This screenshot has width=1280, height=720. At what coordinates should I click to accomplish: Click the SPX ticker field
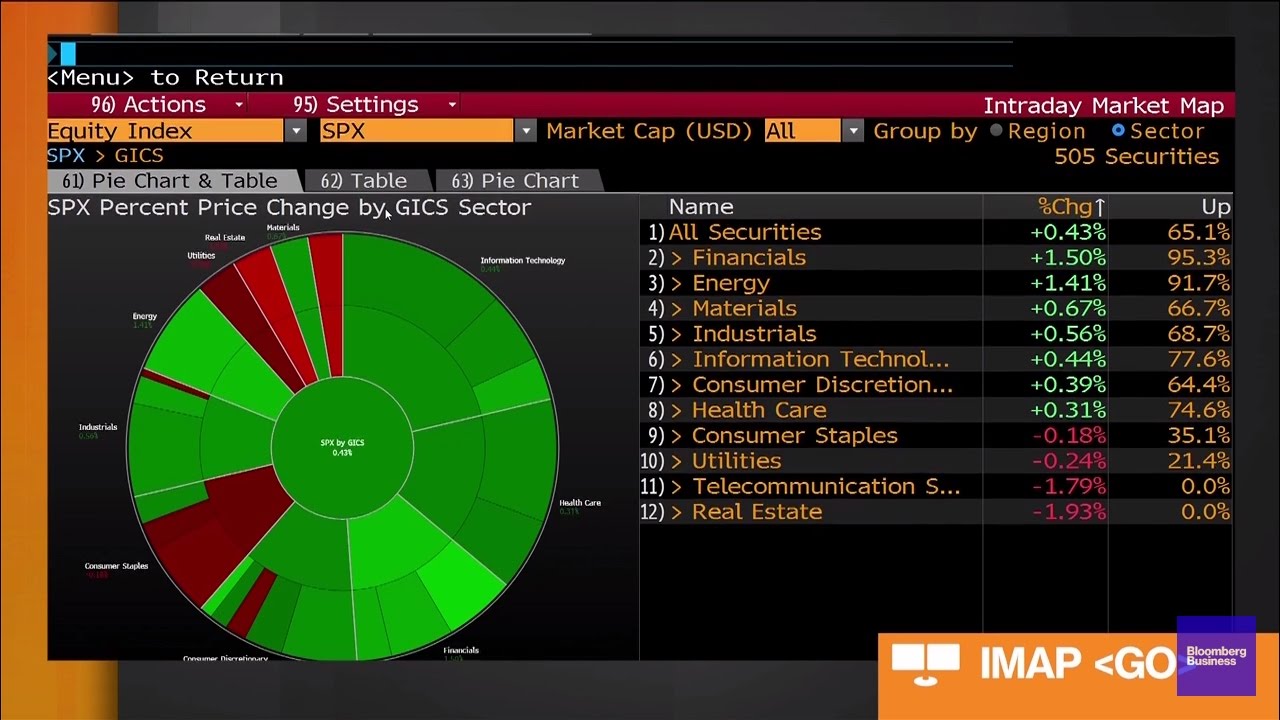pos(417,131)
